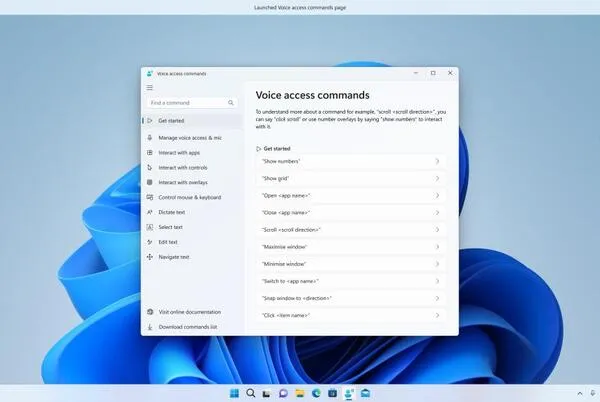600x402 pixels.
Task: Expand the "Switch to <app name>" chevron
Action: (437, 281)
